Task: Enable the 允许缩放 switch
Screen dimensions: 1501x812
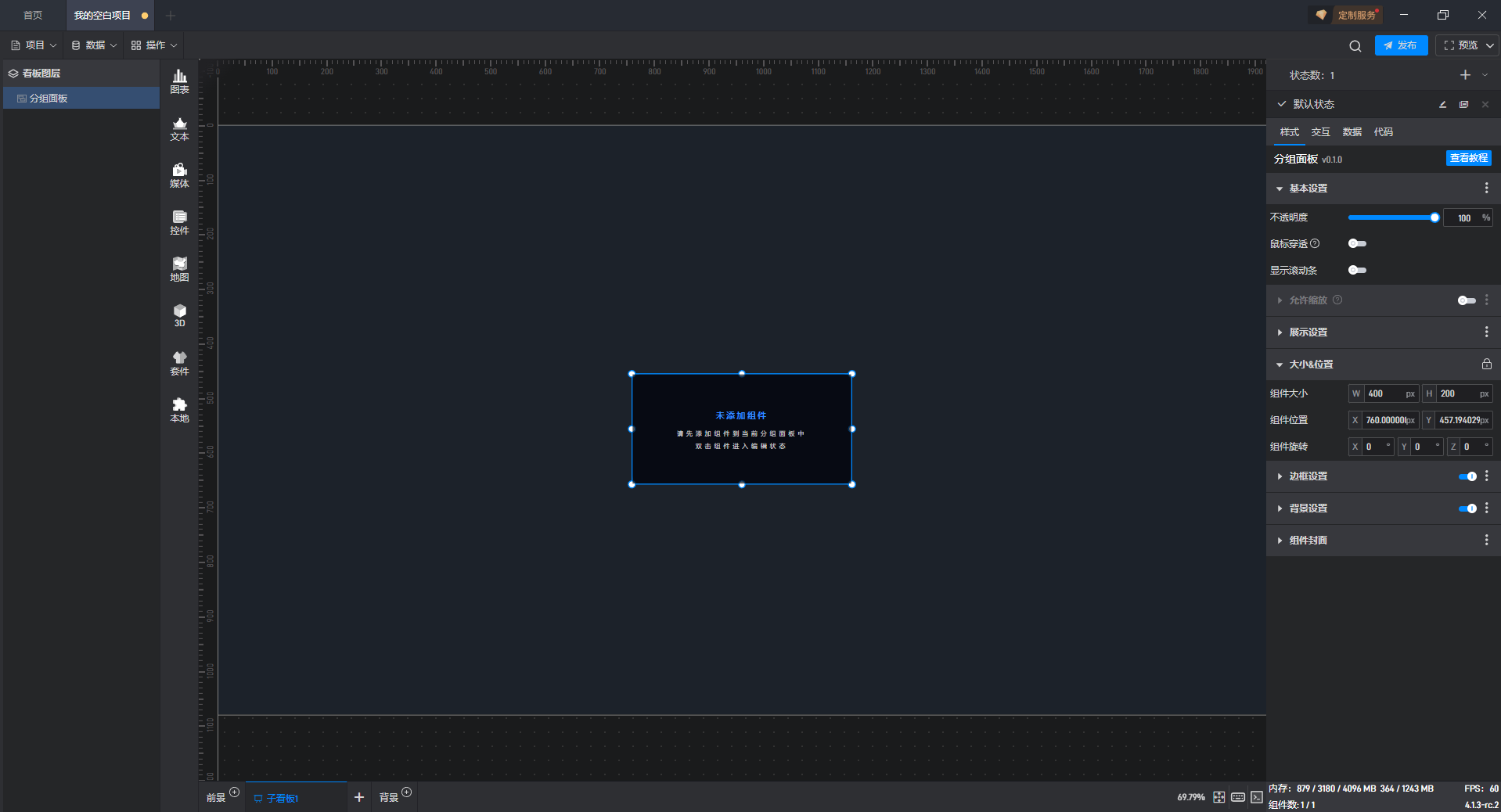Action: (1467, 300)
